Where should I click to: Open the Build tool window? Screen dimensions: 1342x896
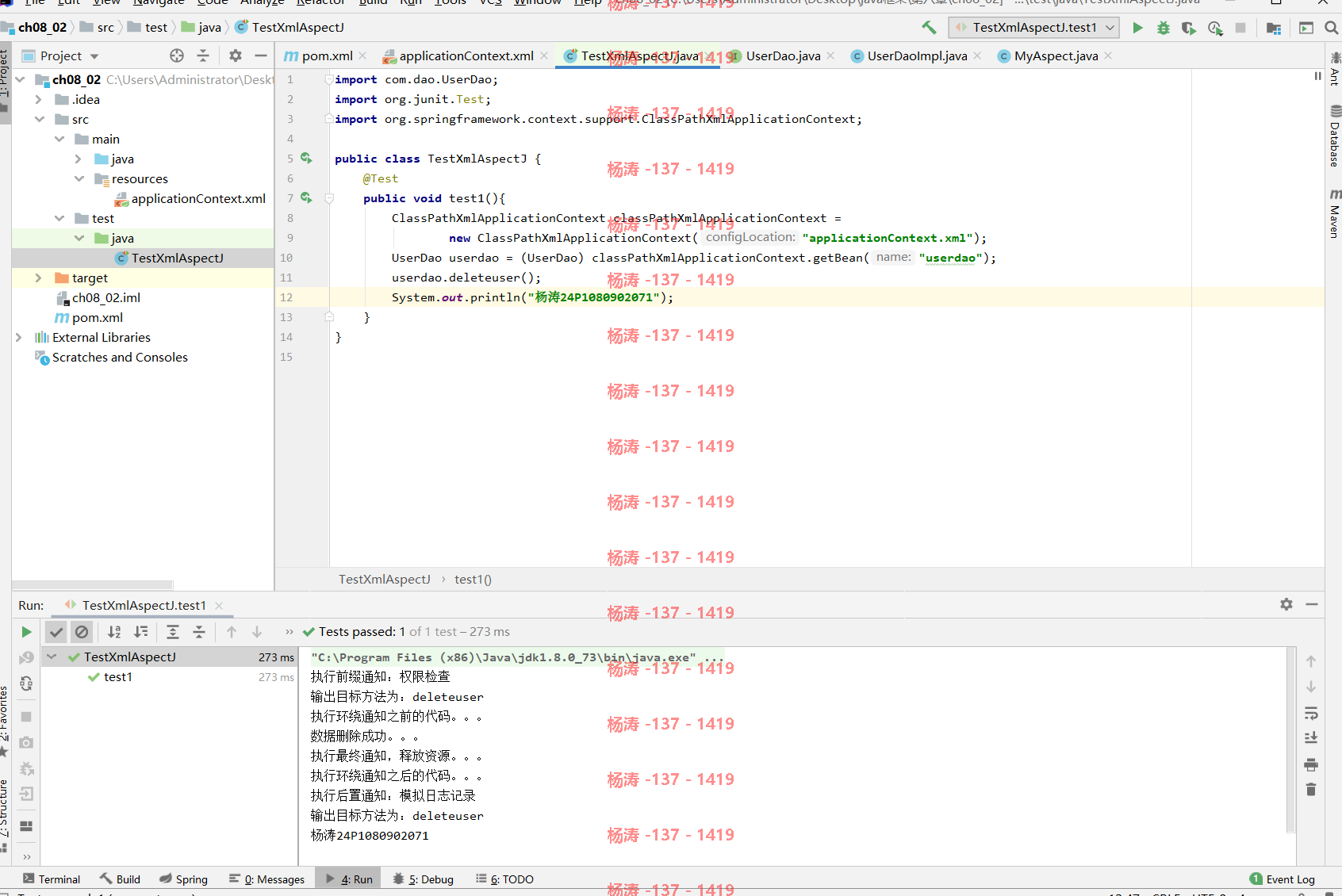point(120,879)
